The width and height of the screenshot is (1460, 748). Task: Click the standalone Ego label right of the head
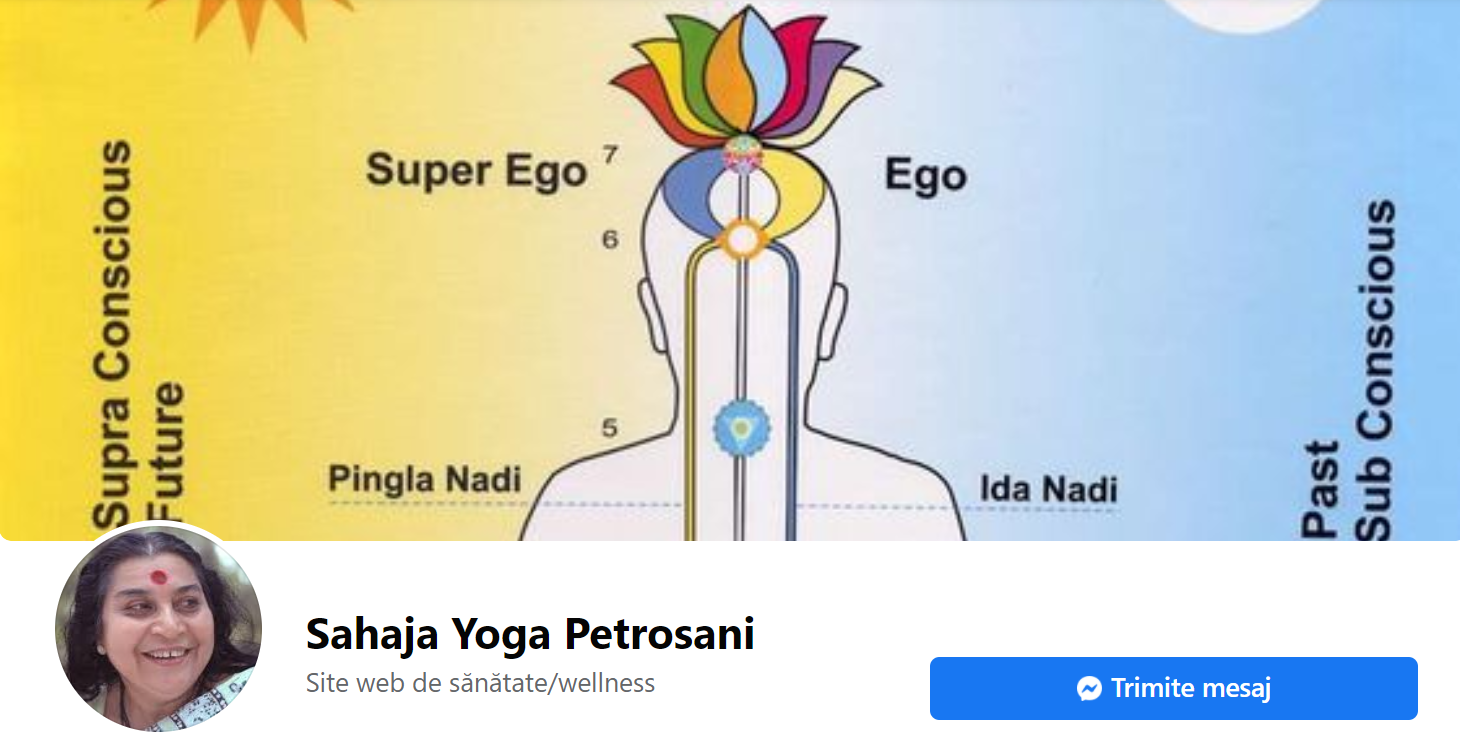coord(925,176)
